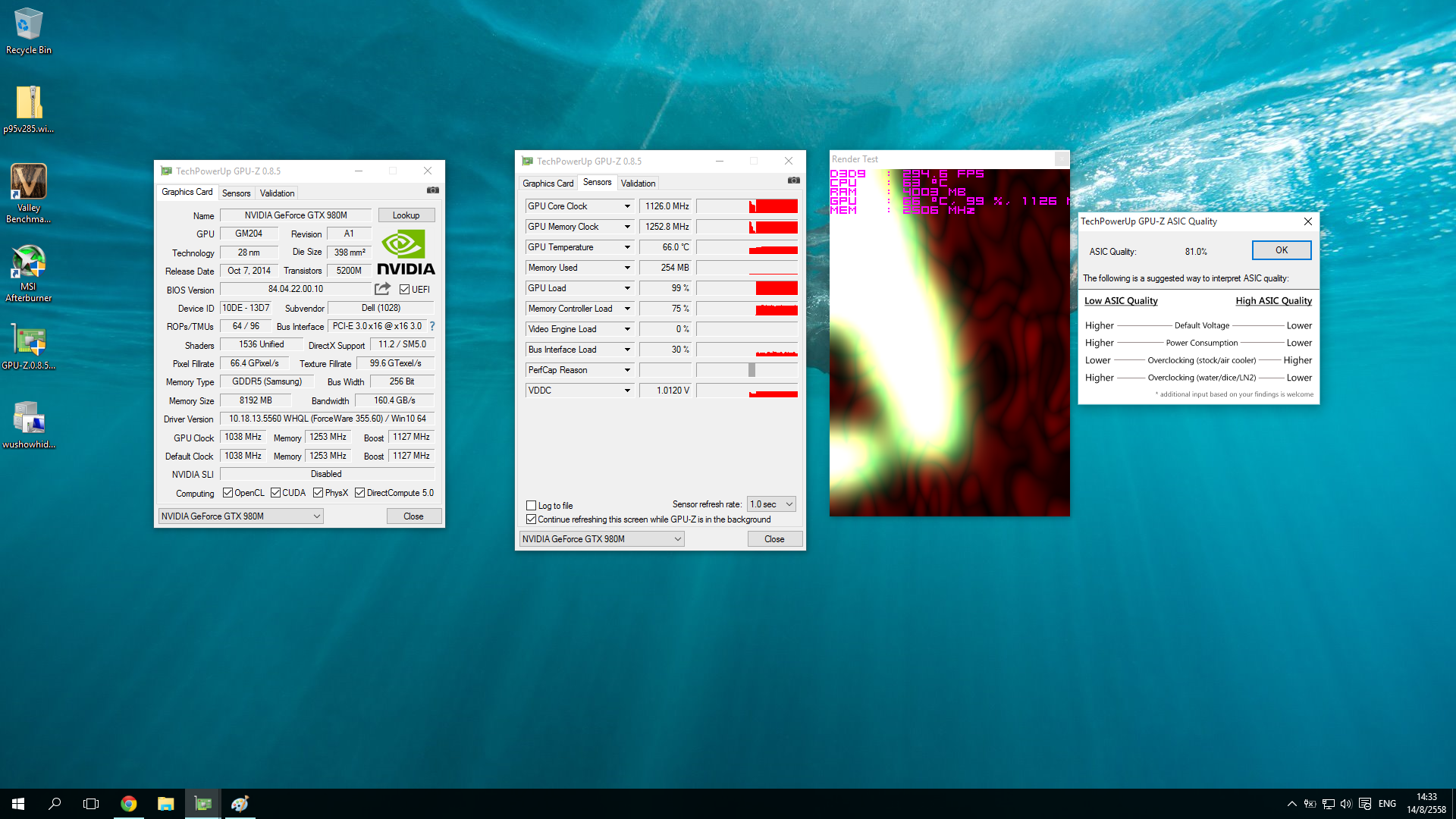Open the p95v285 zip archive icon

click(28, 110)
